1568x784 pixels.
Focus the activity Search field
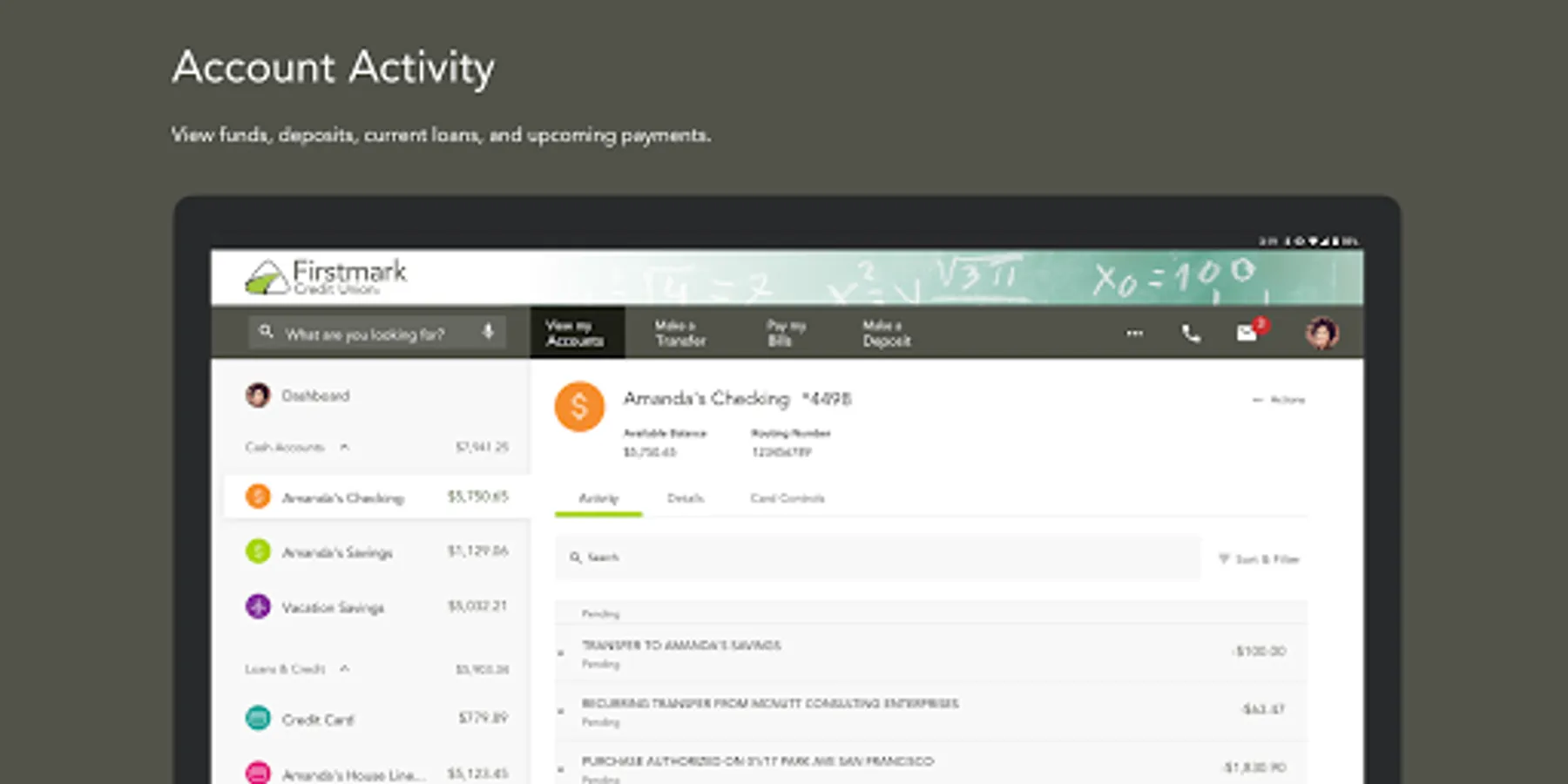878,558
